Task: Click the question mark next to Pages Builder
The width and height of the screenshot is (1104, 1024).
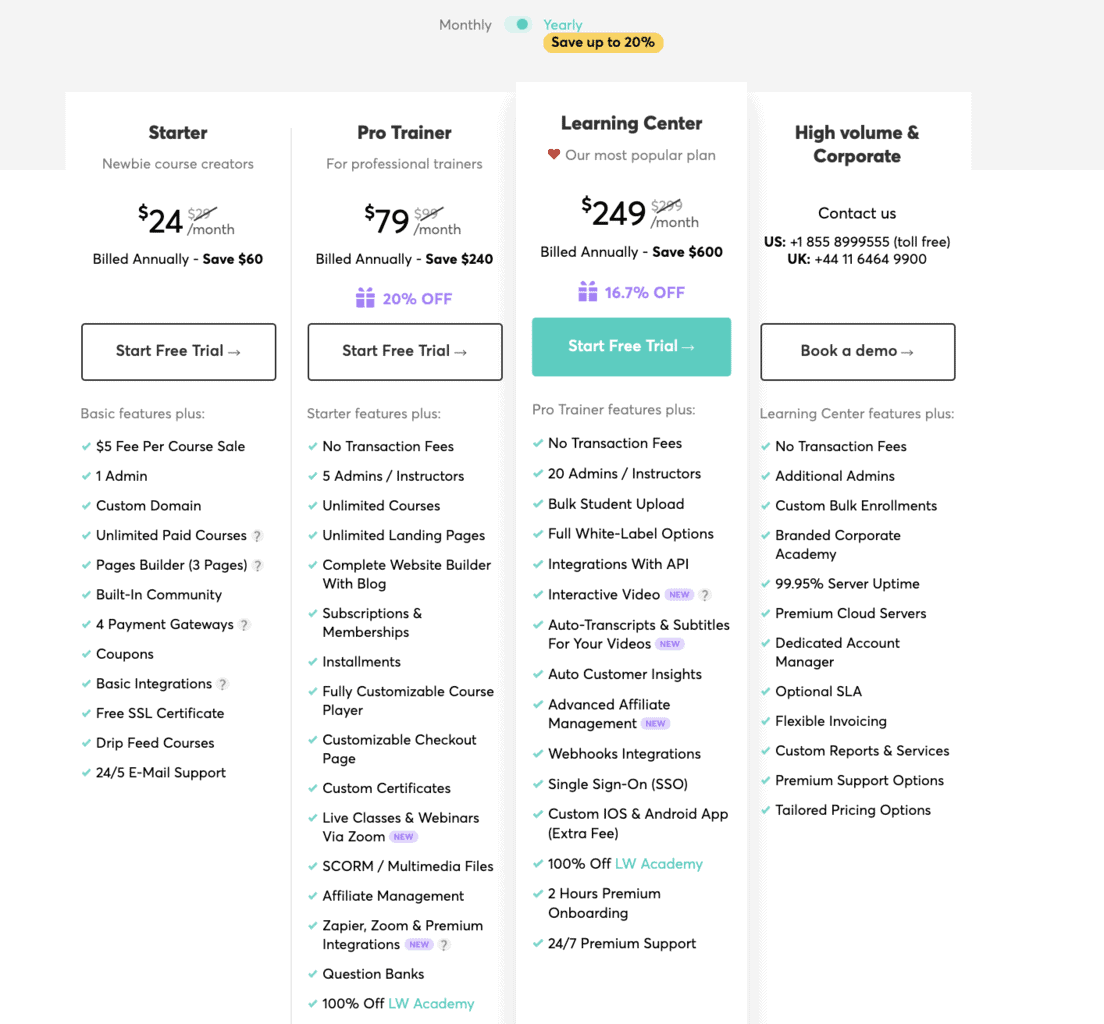Action: [x=259, y=566]
